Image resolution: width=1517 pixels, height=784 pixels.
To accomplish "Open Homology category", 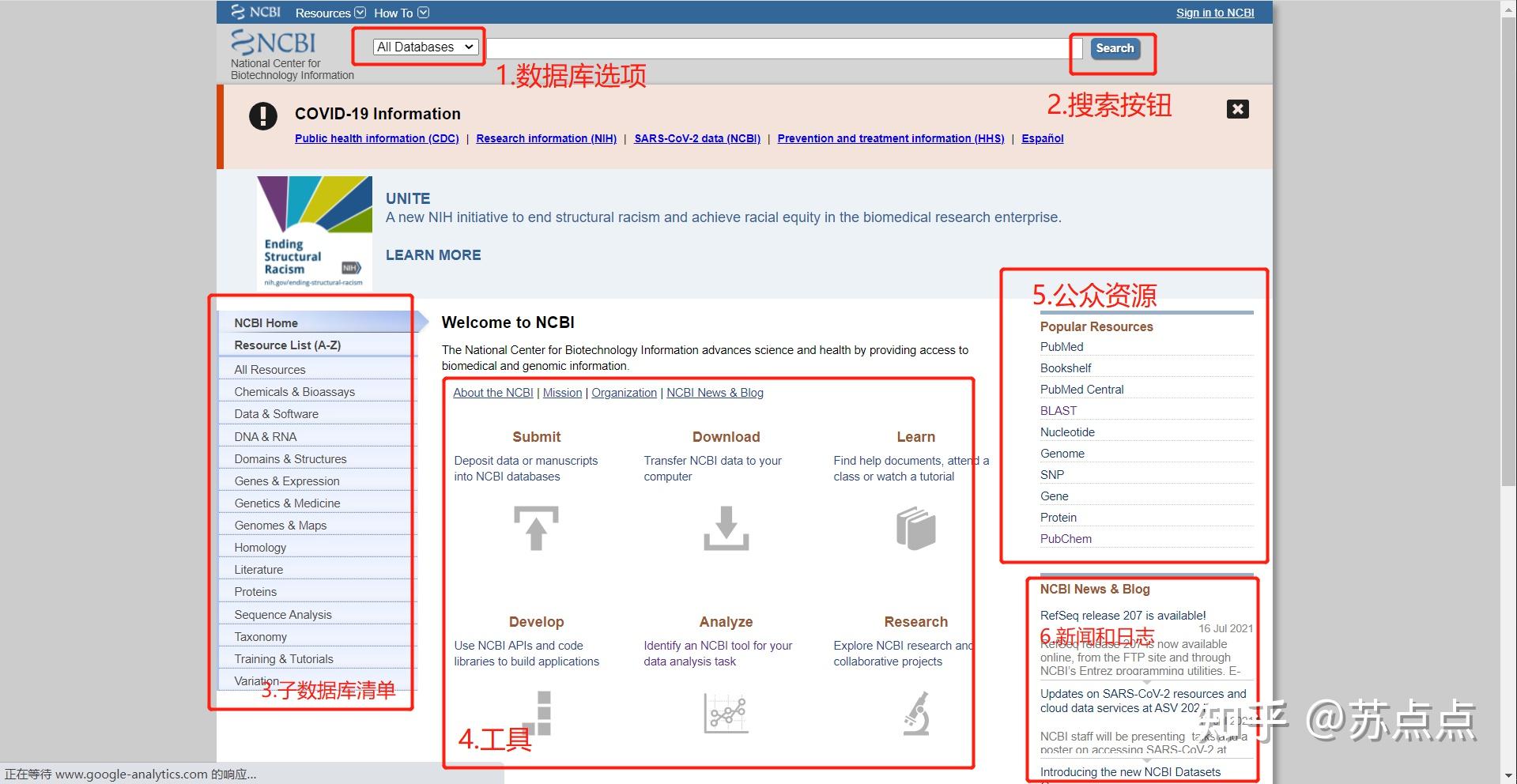I will [316, 547].
